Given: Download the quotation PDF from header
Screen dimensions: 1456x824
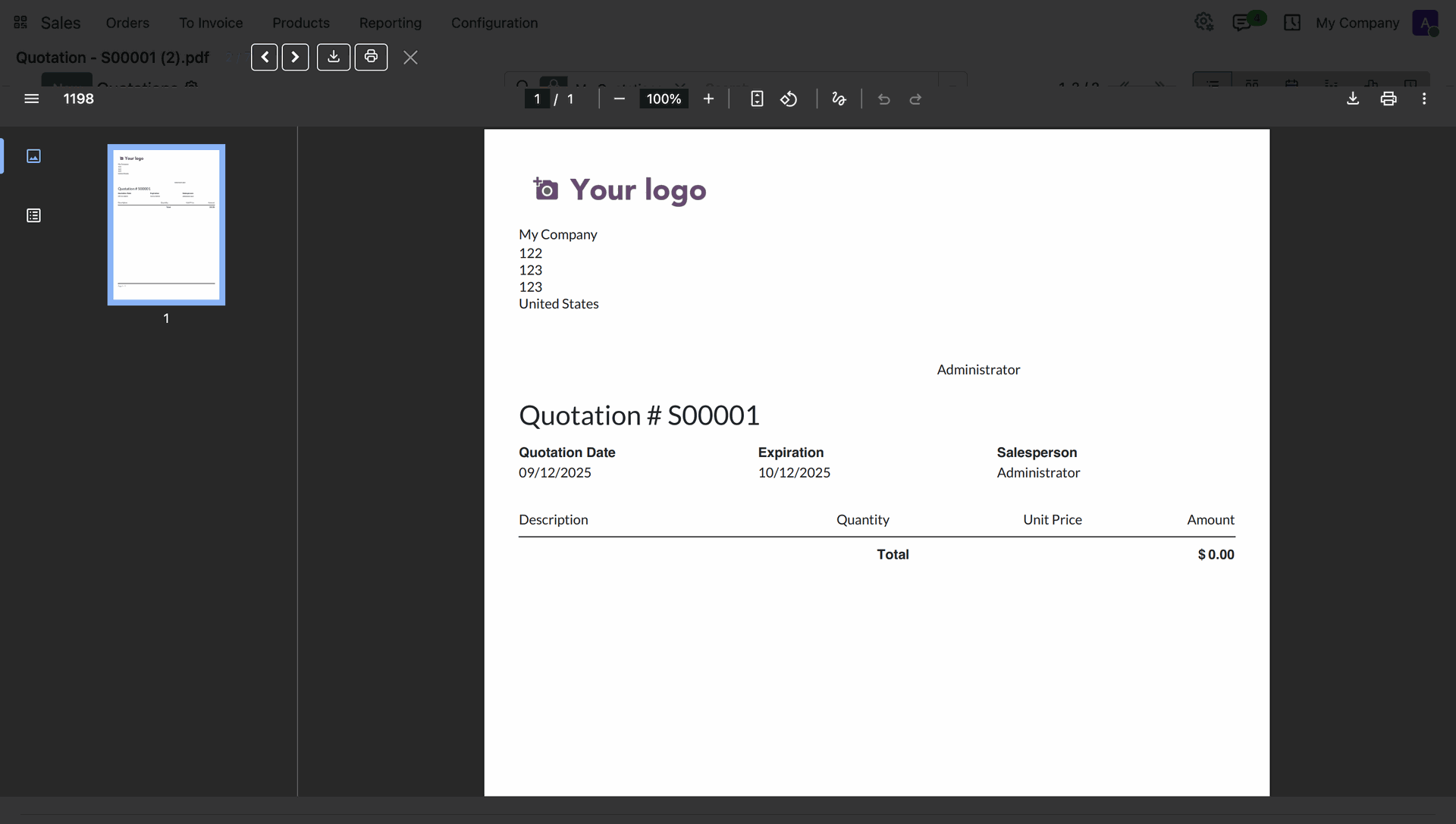Looking at the screenshot, I should 334,58.
